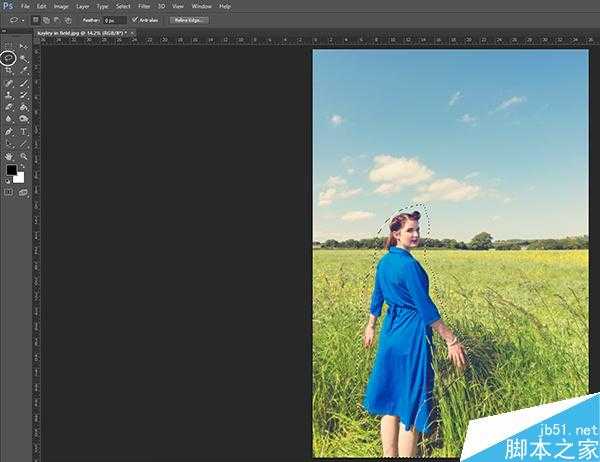This screenshot has height=462, width=600.
Task: Open the Layer menu
Action: 82,6
